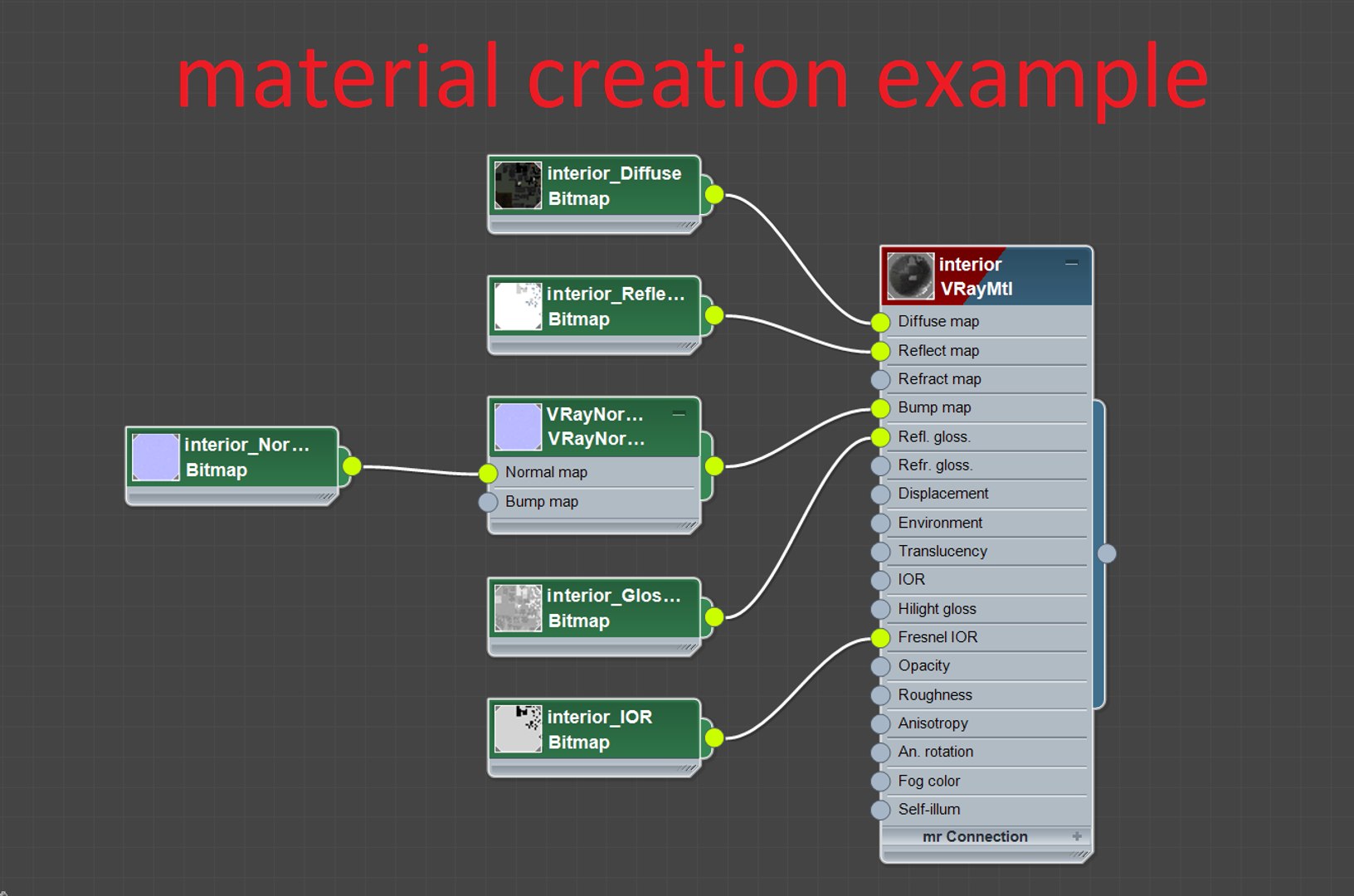Select the VRayNormalMap node preview swatch
The width and height of the screenshot is (1354, 896).
[x=518, y=426]
